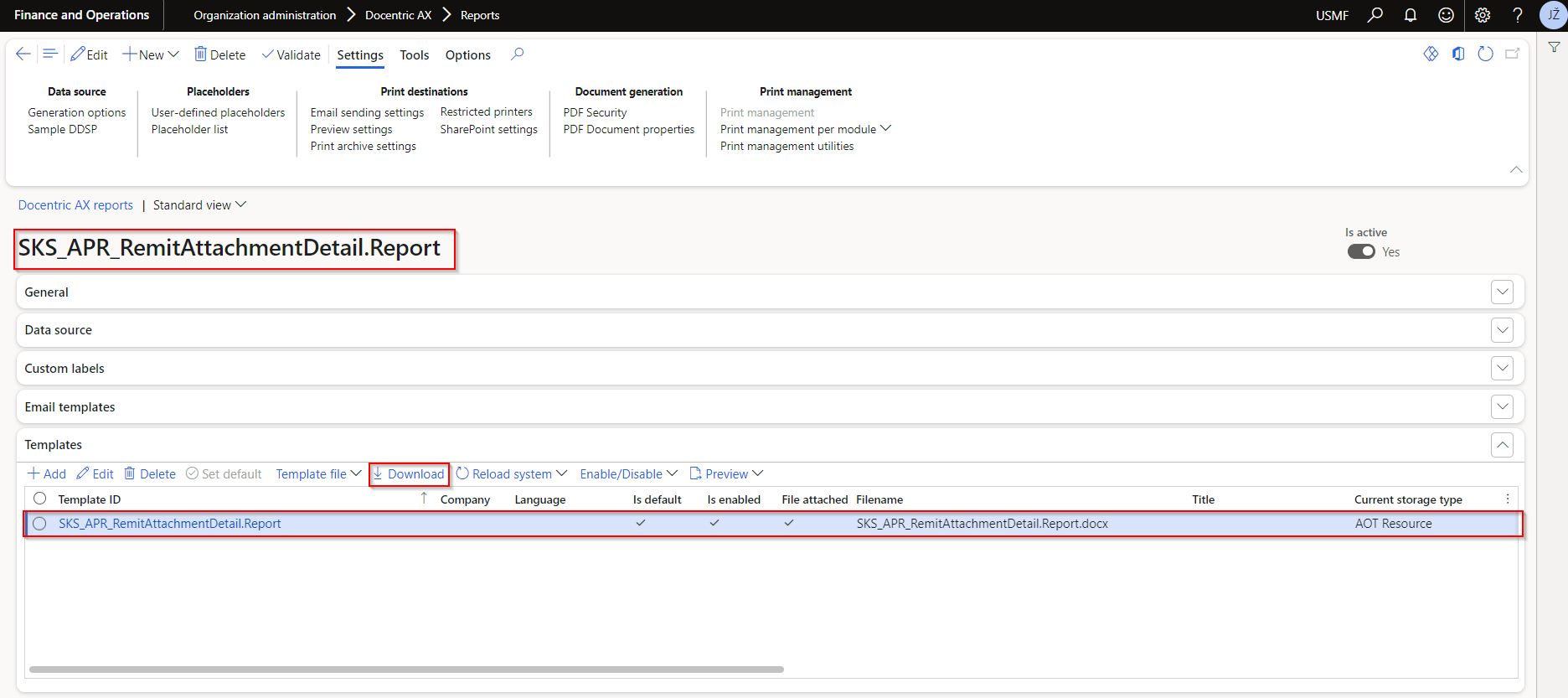The width and height of the screenshot is (1568, 698).
Task: Open User-defined placeholders
Action: click(x=218, y=112)
